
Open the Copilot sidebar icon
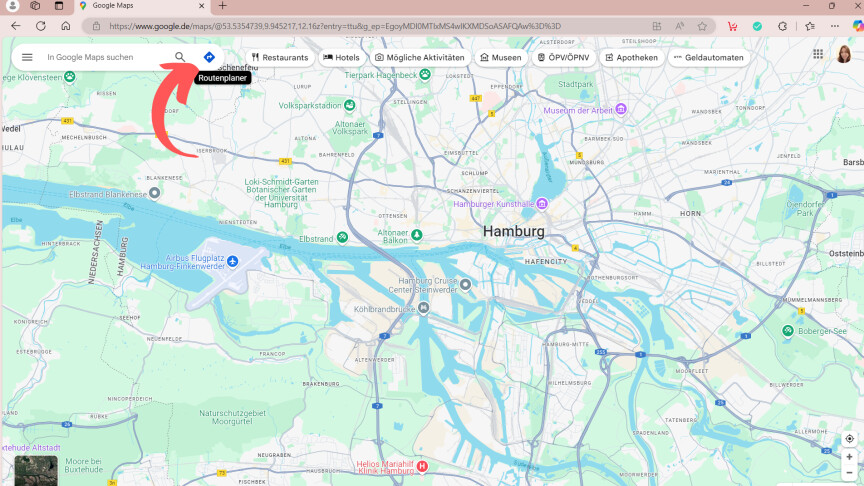click(x=857, y=26)
